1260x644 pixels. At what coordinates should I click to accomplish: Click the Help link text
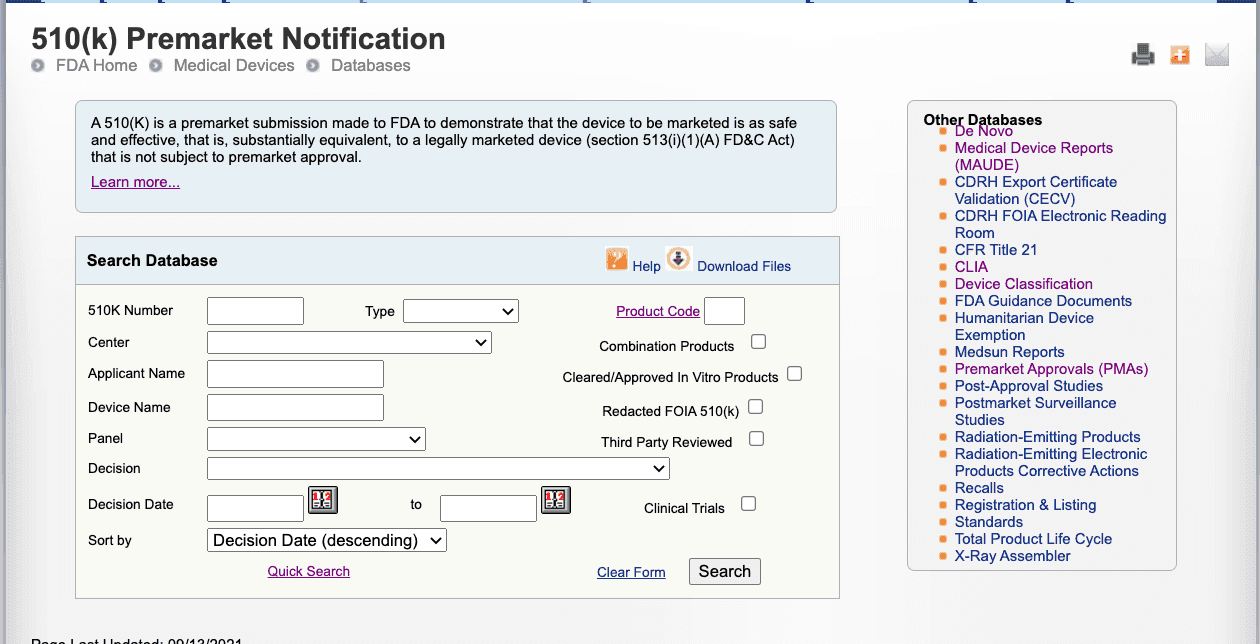[647, 266]
